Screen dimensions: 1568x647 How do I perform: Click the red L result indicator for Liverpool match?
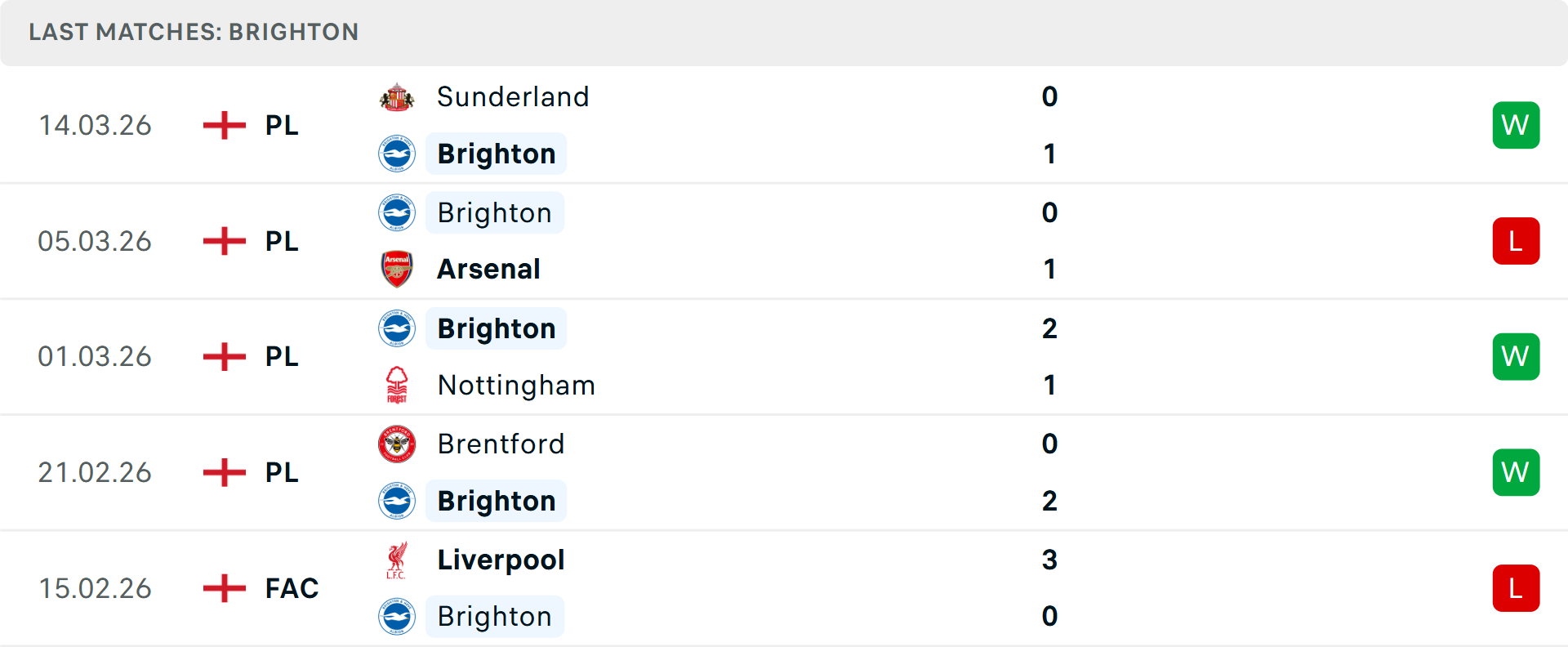[x=1517, y=588]
